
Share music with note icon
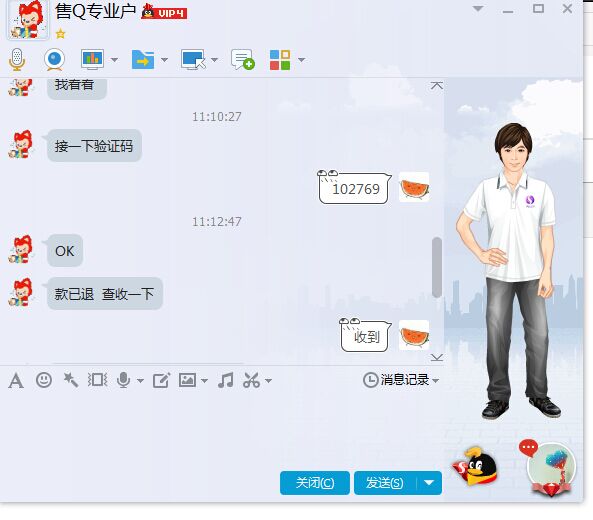[226, 380]
